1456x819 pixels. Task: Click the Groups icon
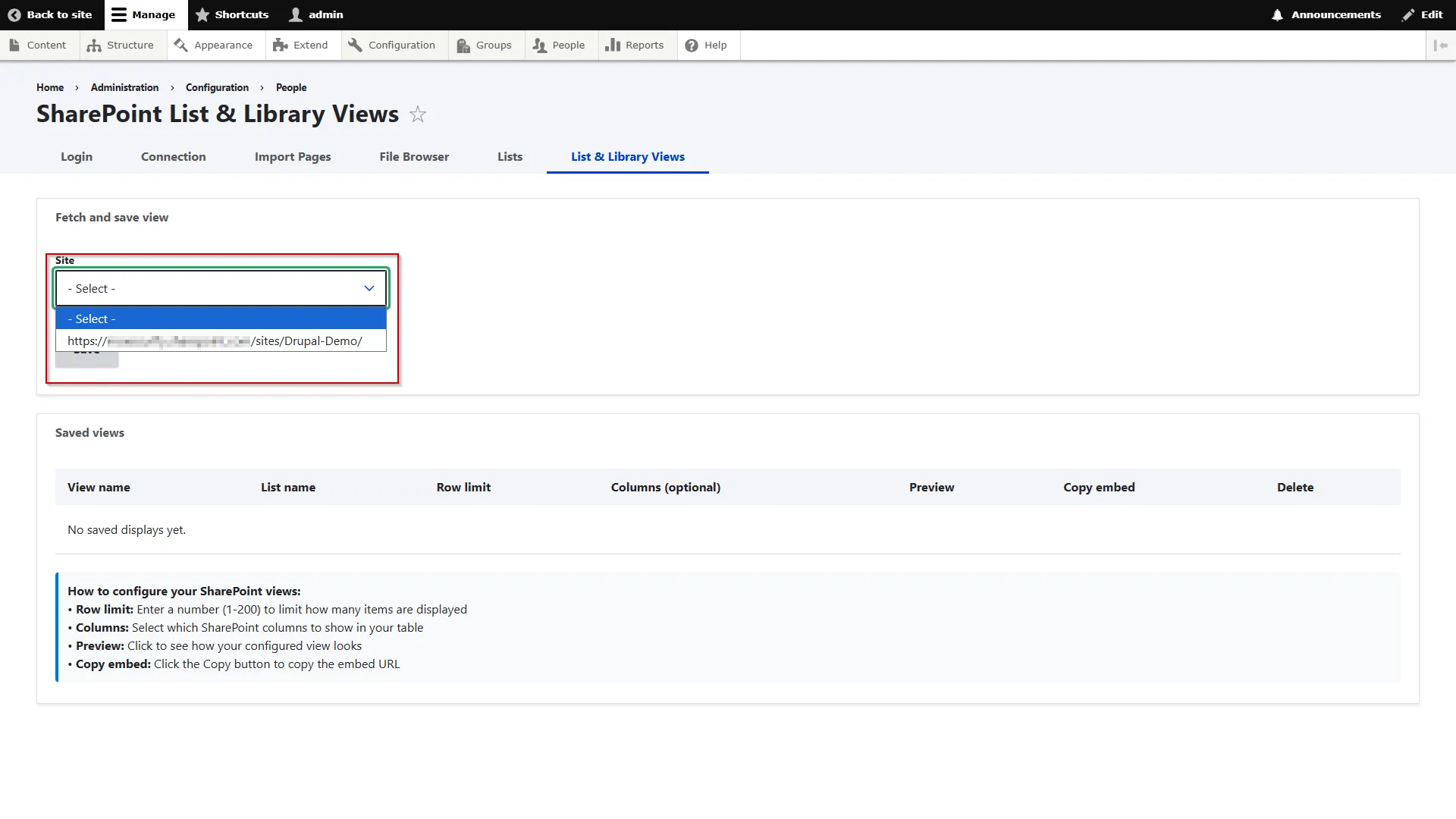tap(463, 45)
